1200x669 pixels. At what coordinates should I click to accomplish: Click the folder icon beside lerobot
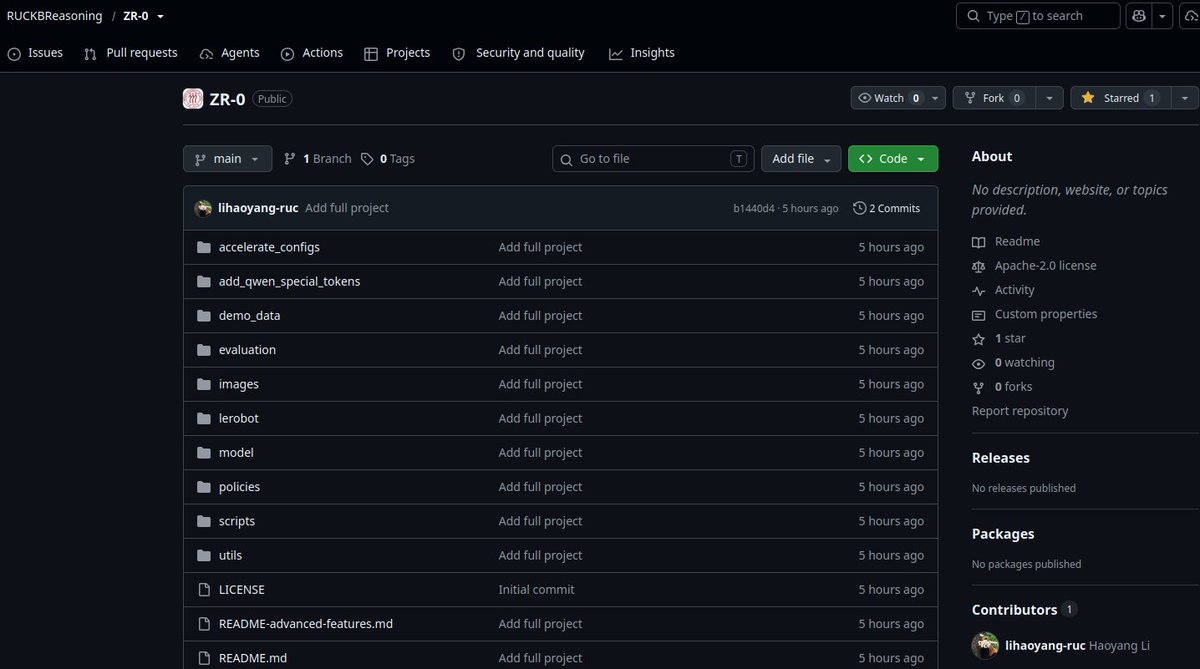(204, 418)
